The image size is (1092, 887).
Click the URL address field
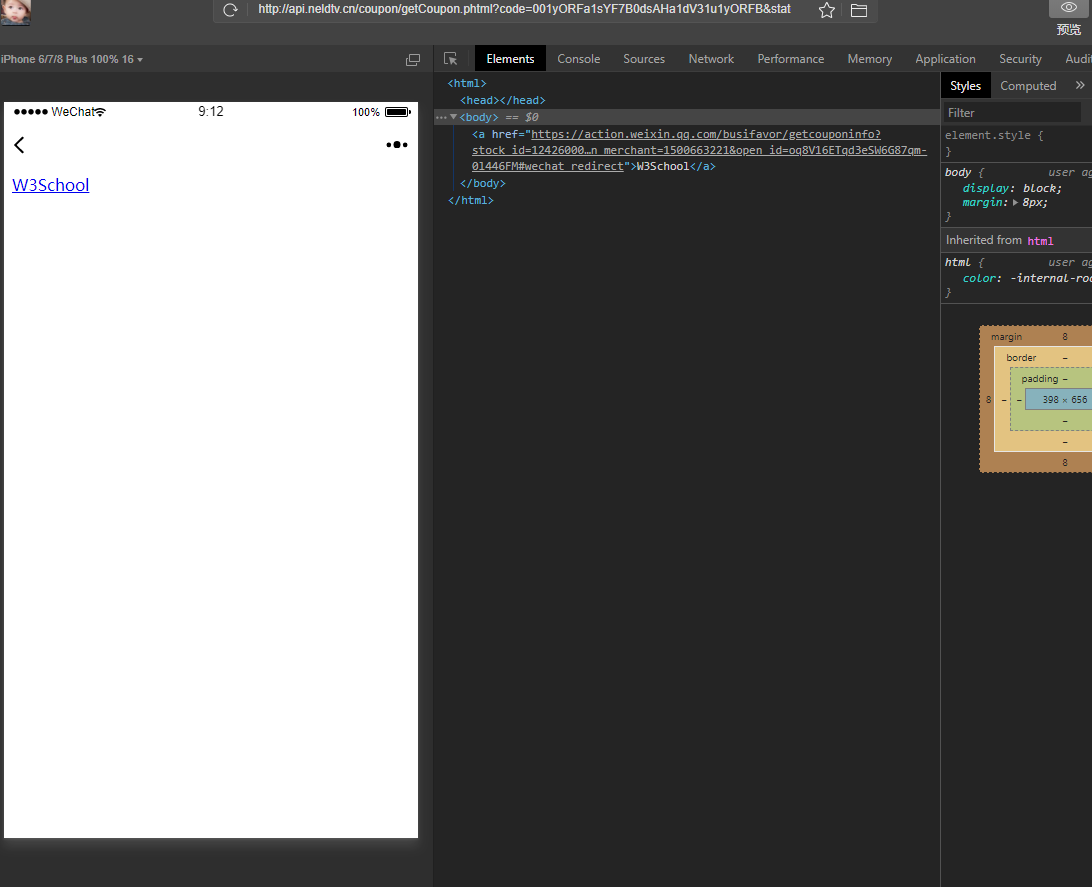[524, 9]
